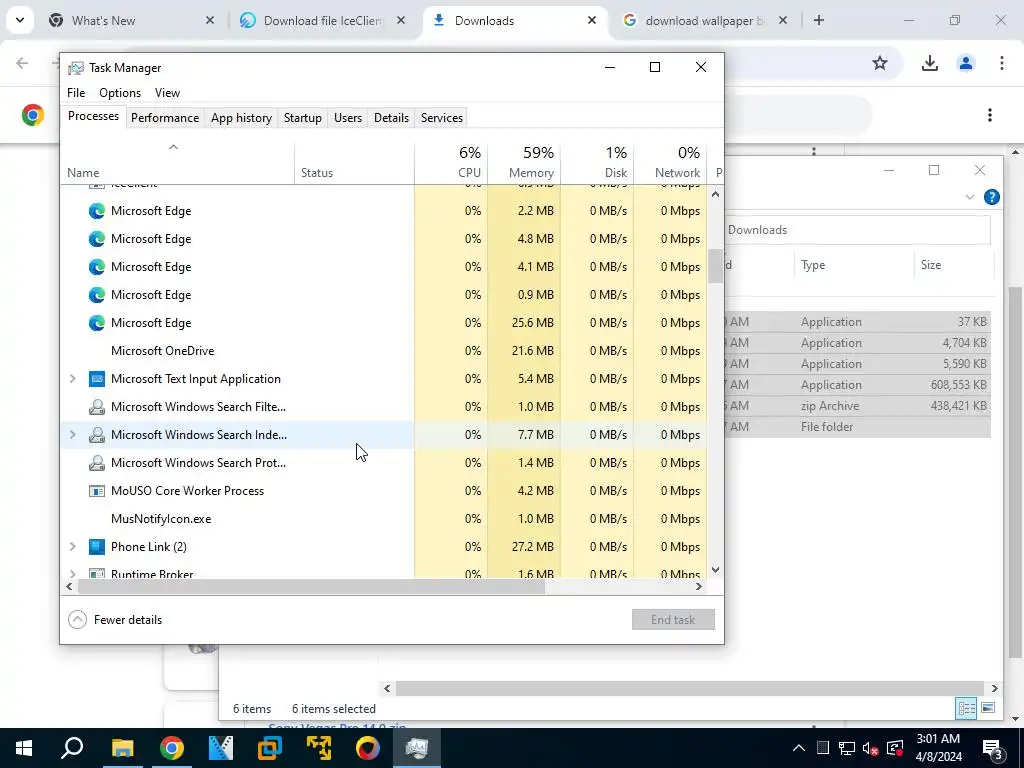
Task: Select the Microsoft OneDrive process row
Action: click(384, 351)
